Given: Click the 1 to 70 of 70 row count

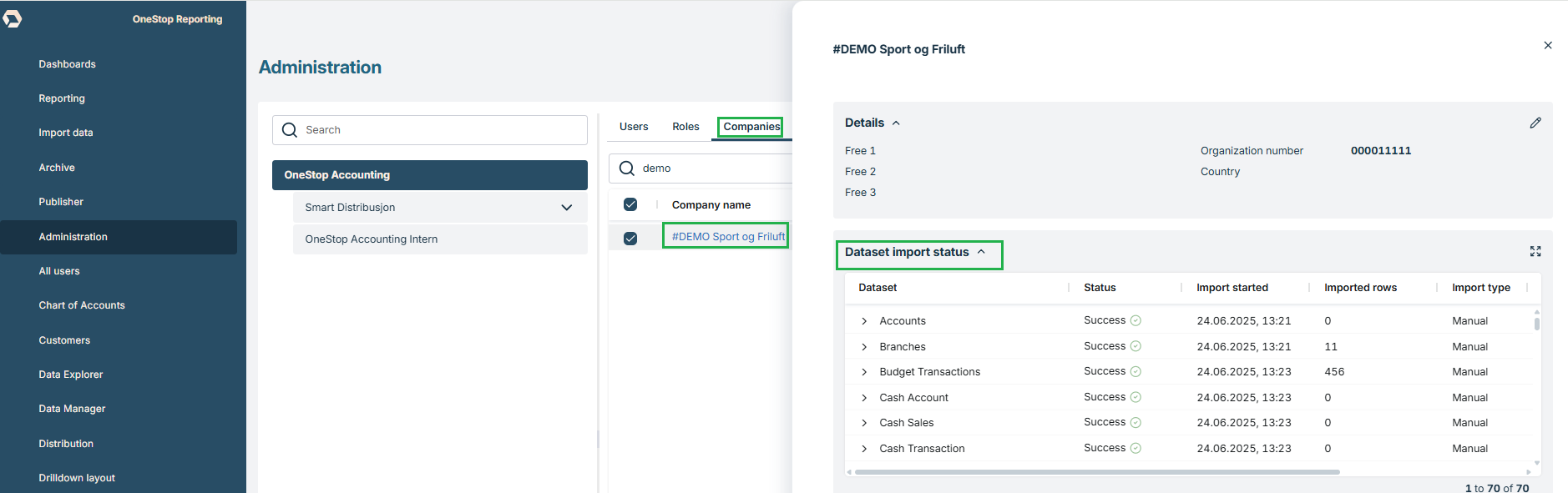Looking at the screenshot, I should (1497, 488).
